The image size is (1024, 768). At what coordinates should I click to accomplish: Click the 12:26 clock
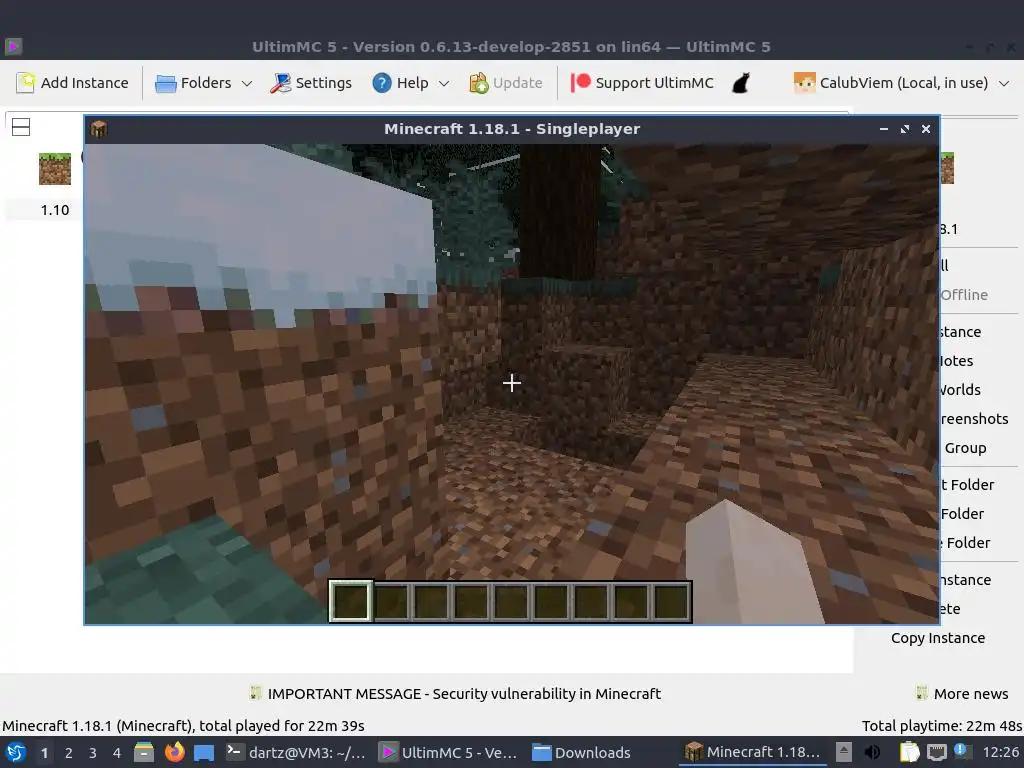[1000, 752]
